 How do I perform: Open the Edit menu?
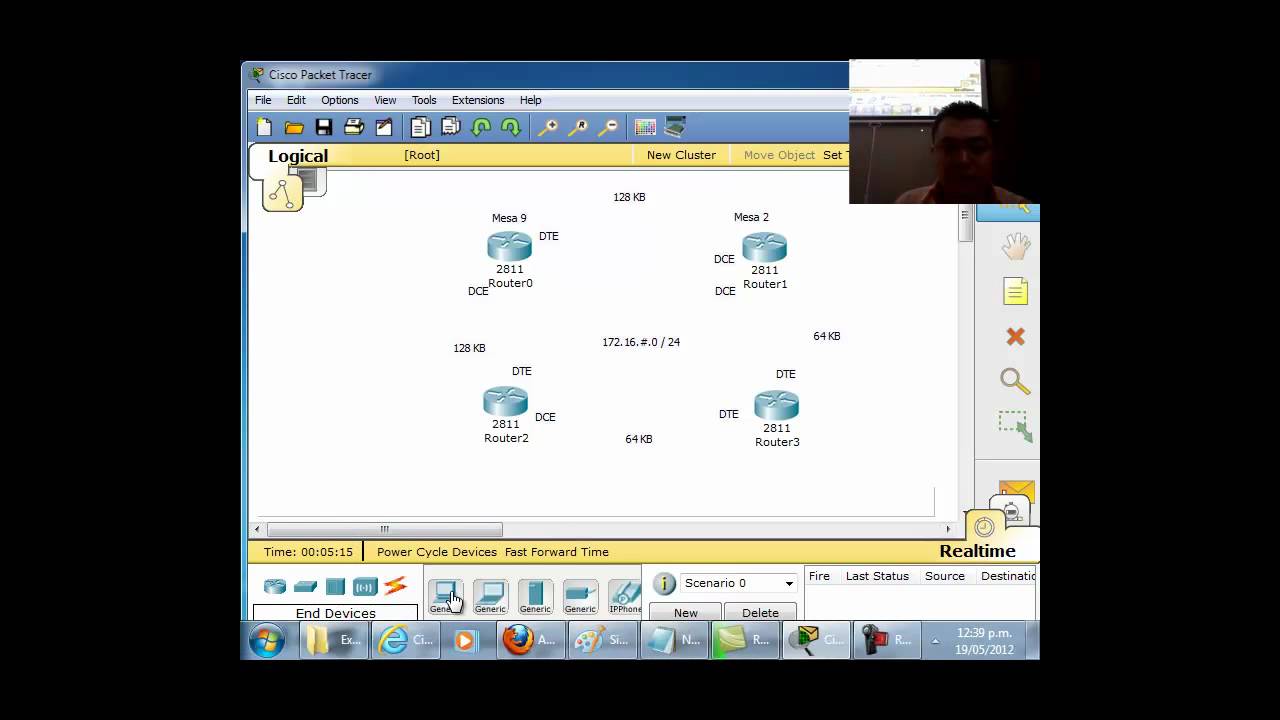pyautogui.click(x=296, y=100)
